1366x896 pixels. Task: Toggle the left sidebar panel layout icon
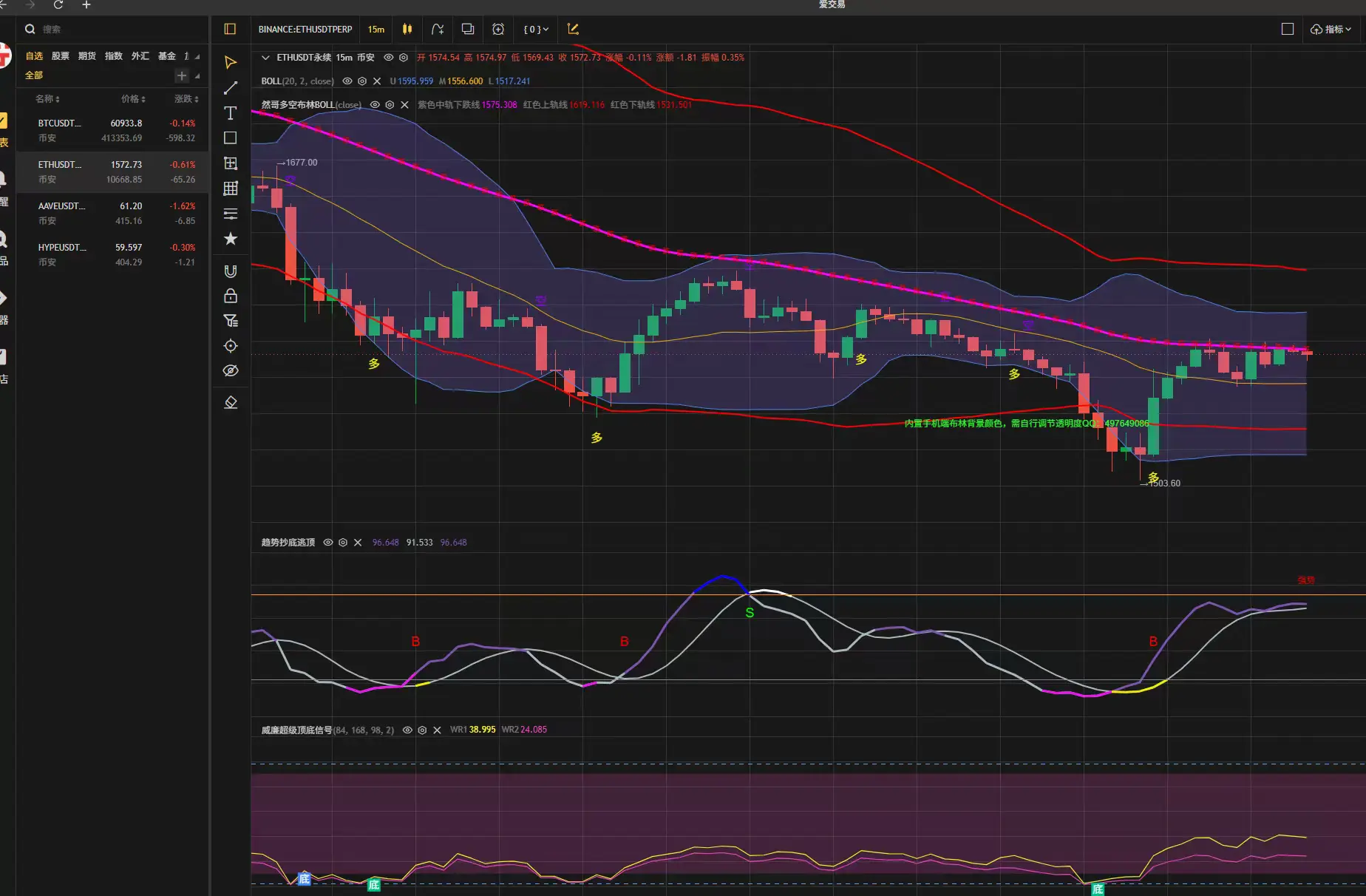[x=230, y=29]
